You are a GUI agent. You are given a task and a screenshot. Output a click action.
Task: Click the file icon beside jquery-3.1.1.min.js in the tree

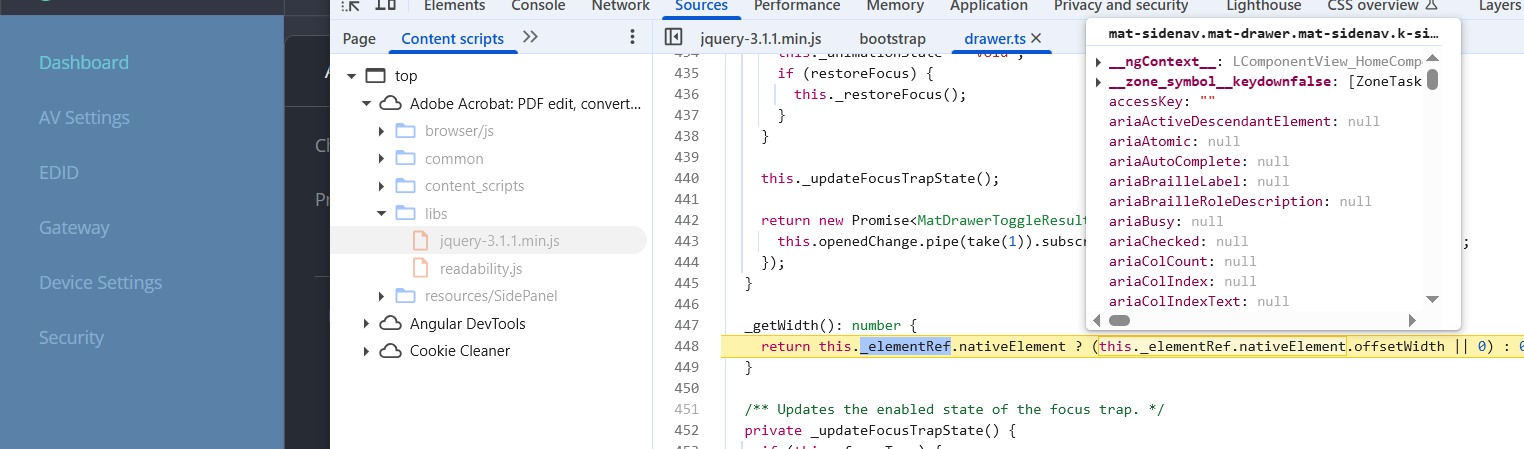point(420,241)
